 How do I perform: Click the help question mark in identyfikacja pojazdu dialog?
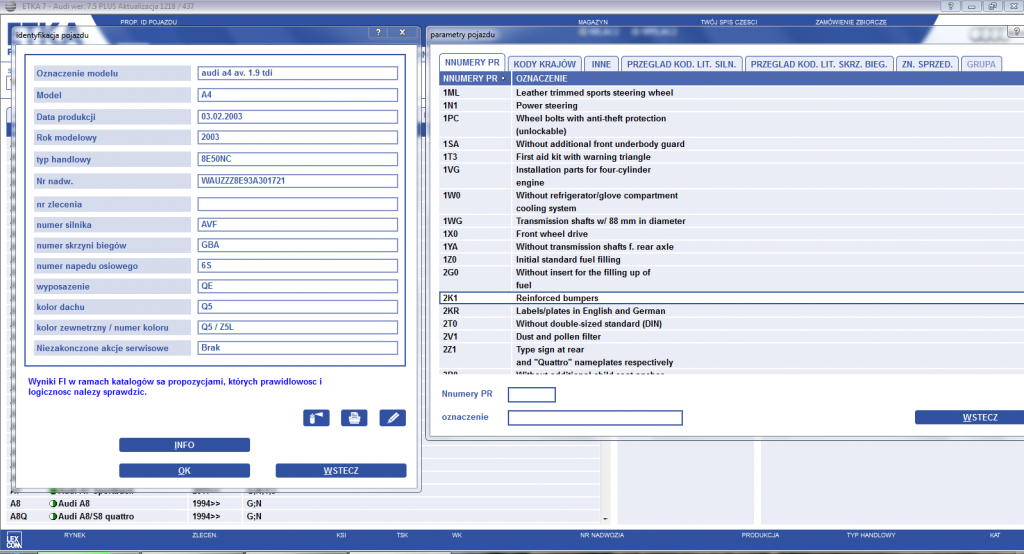[378, 32]
